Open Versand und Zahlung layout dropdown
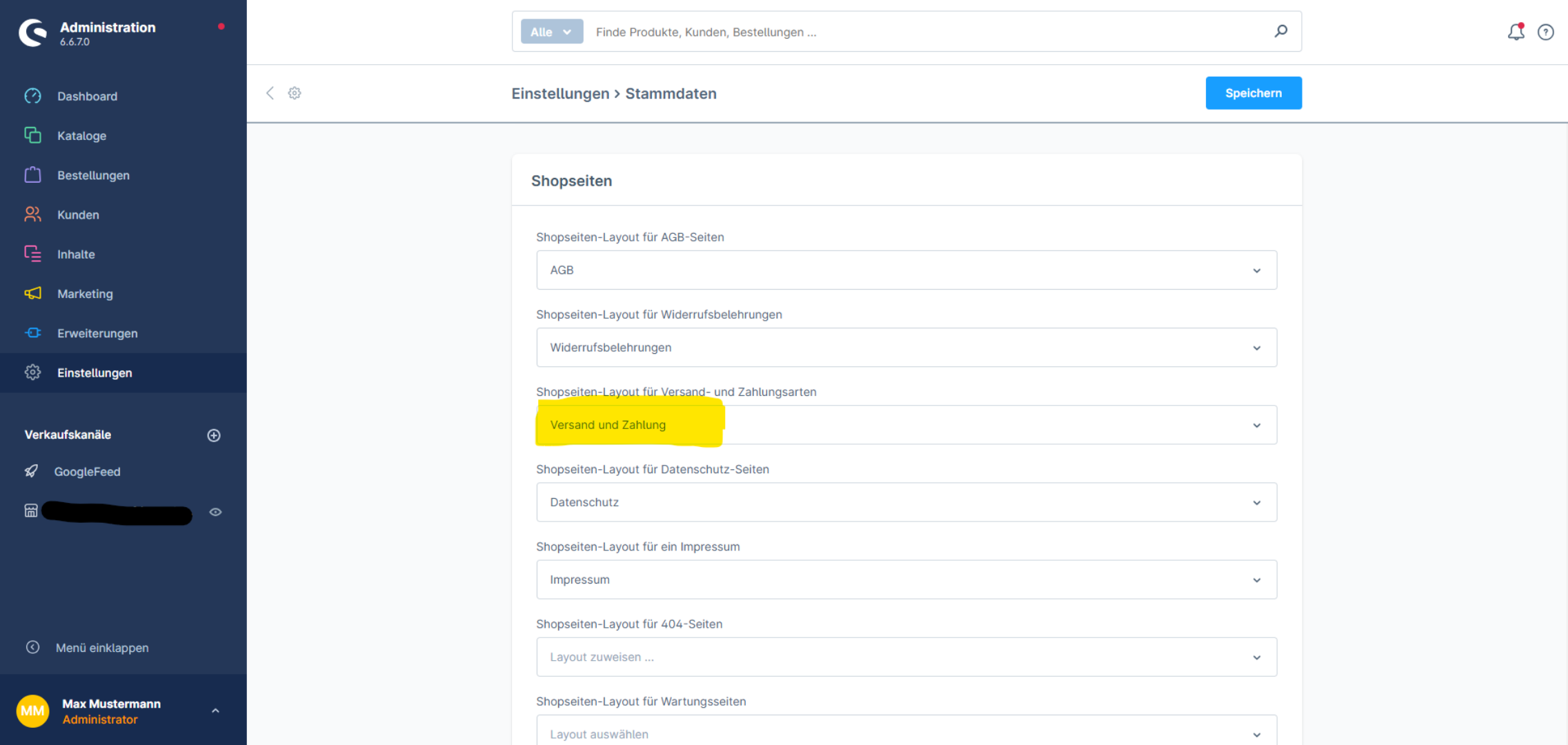Image resolution: width=1568 pixels, height=745 pixels. pos(906,424)
